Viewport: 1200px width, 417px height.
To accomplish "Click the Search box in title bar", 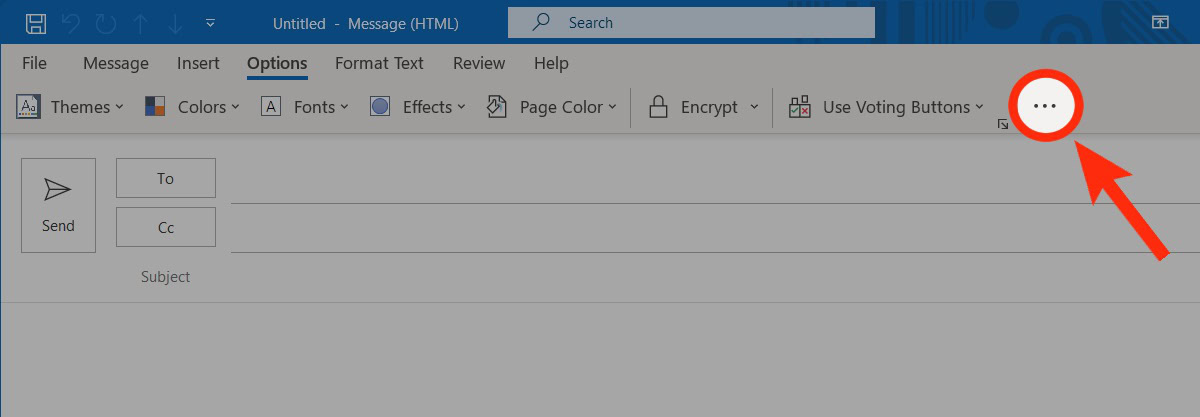I will 691,22.
